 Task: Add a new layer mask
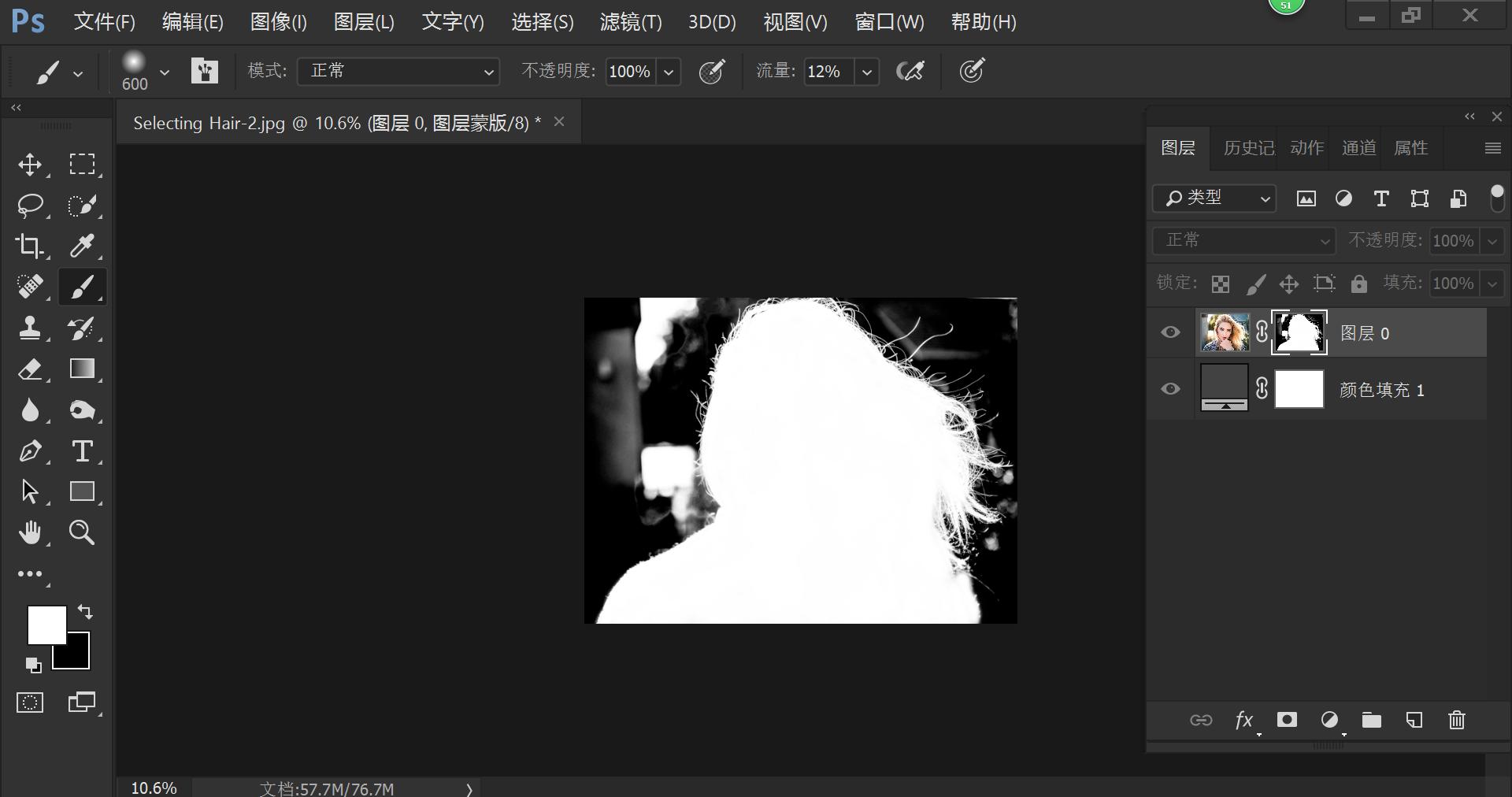[1286, 721]
